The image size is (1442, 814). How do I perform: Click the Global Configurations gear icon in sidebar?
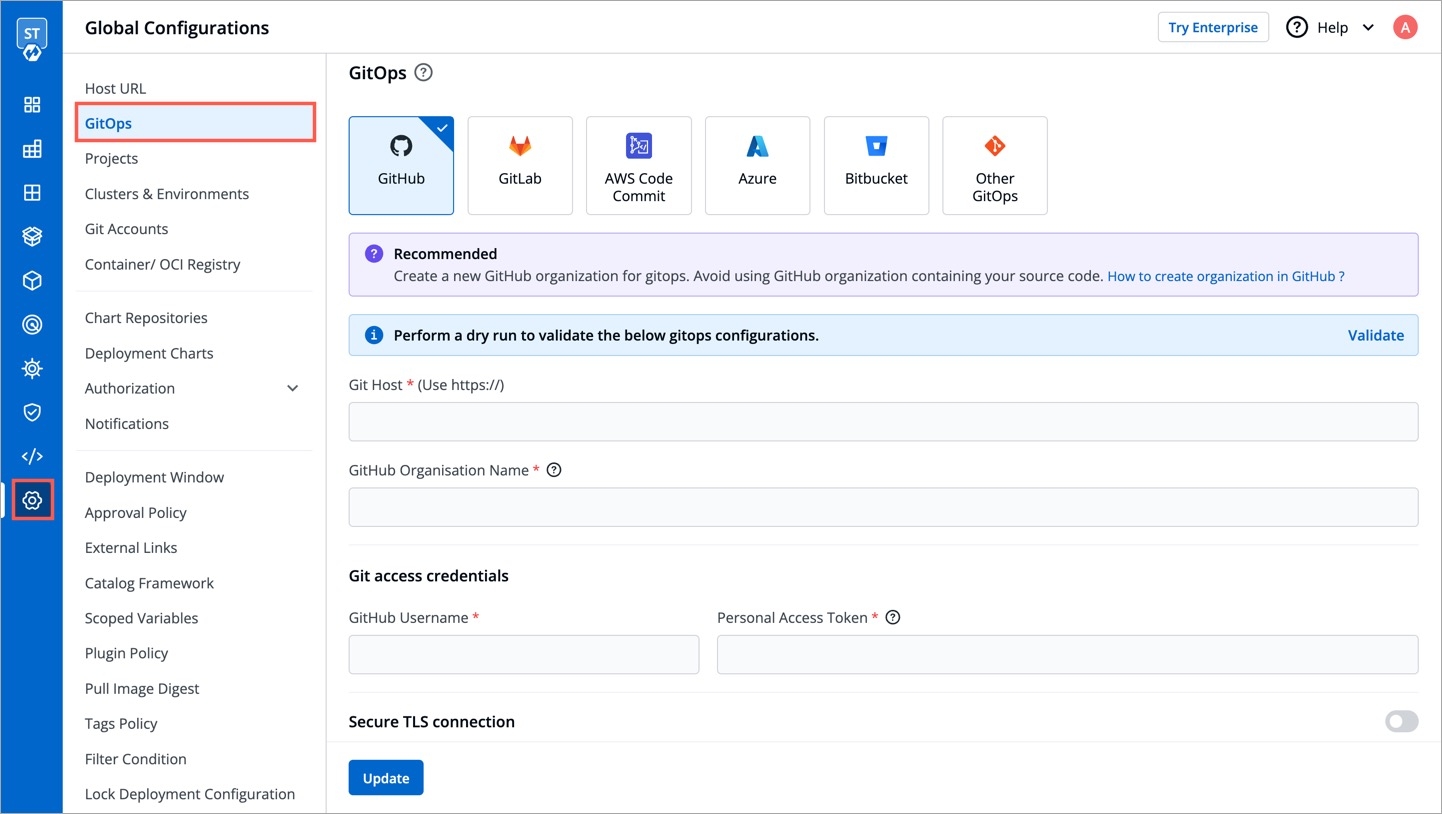(32, 500)
